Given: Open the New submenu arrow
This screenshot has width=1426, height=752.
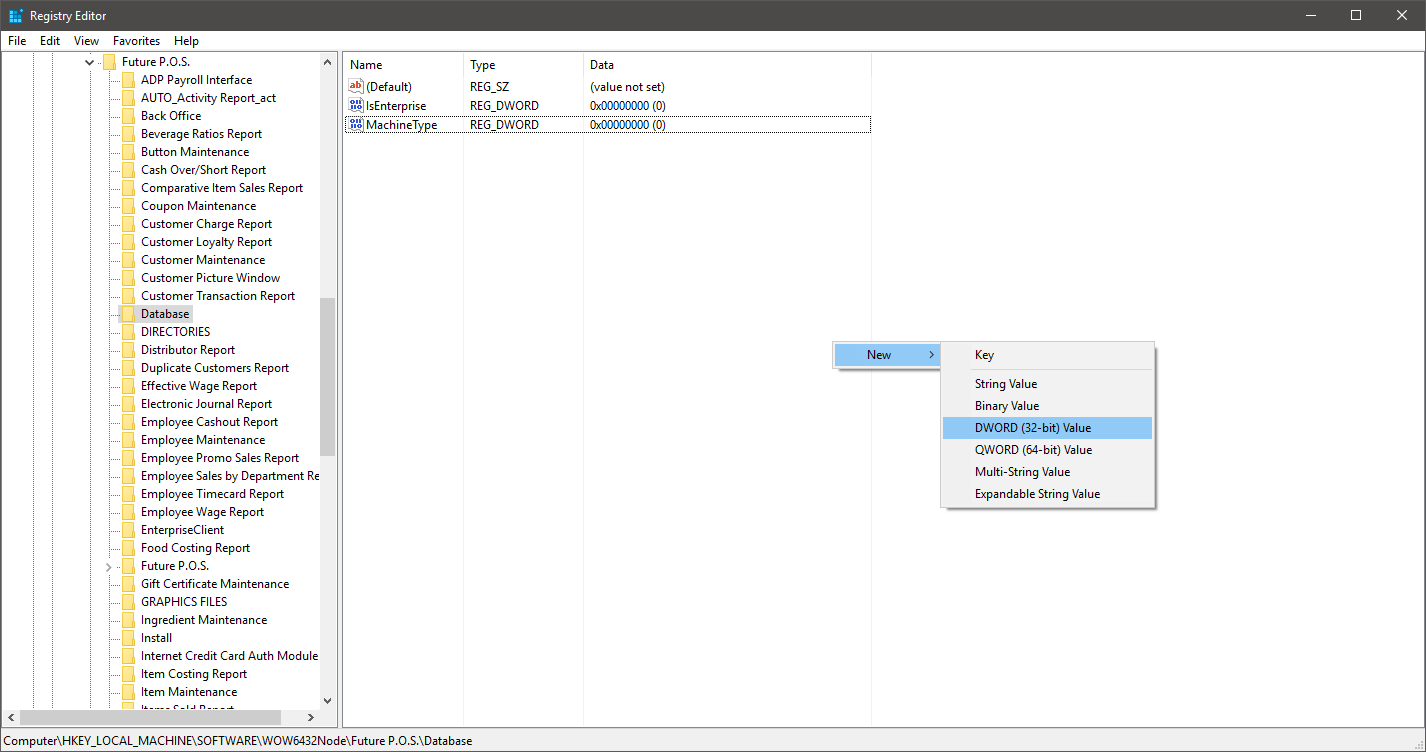Looking at the screenshot, I should click(932, 355).
